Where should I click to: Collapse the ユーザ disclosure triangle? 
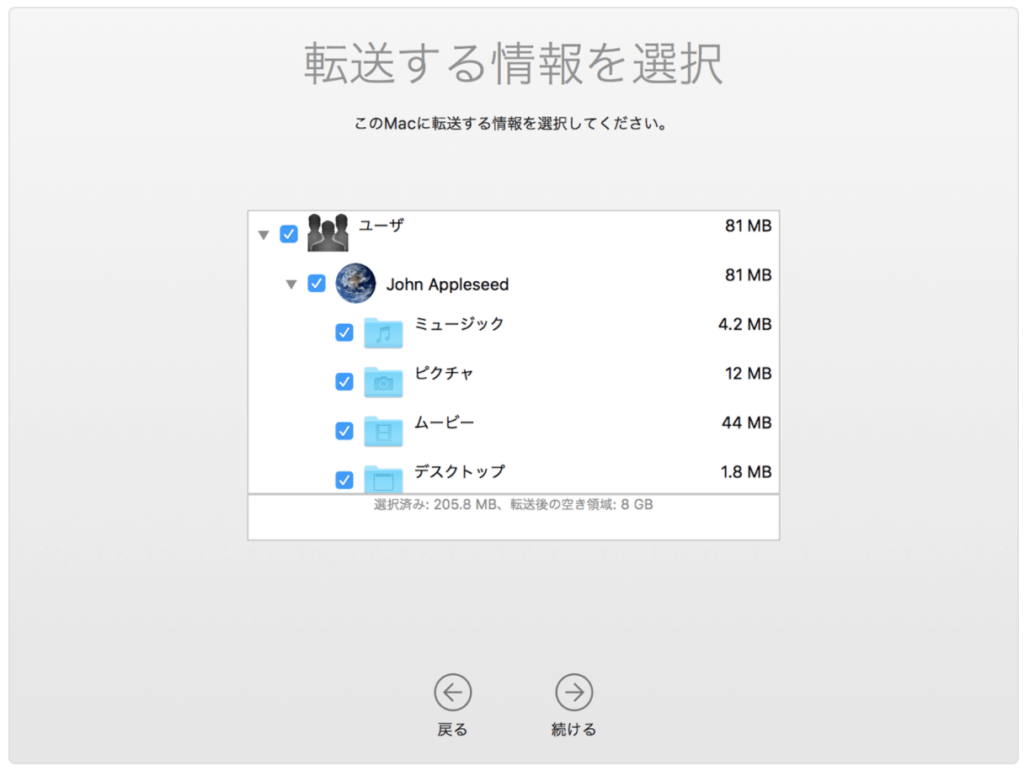(x=264, y=234)
